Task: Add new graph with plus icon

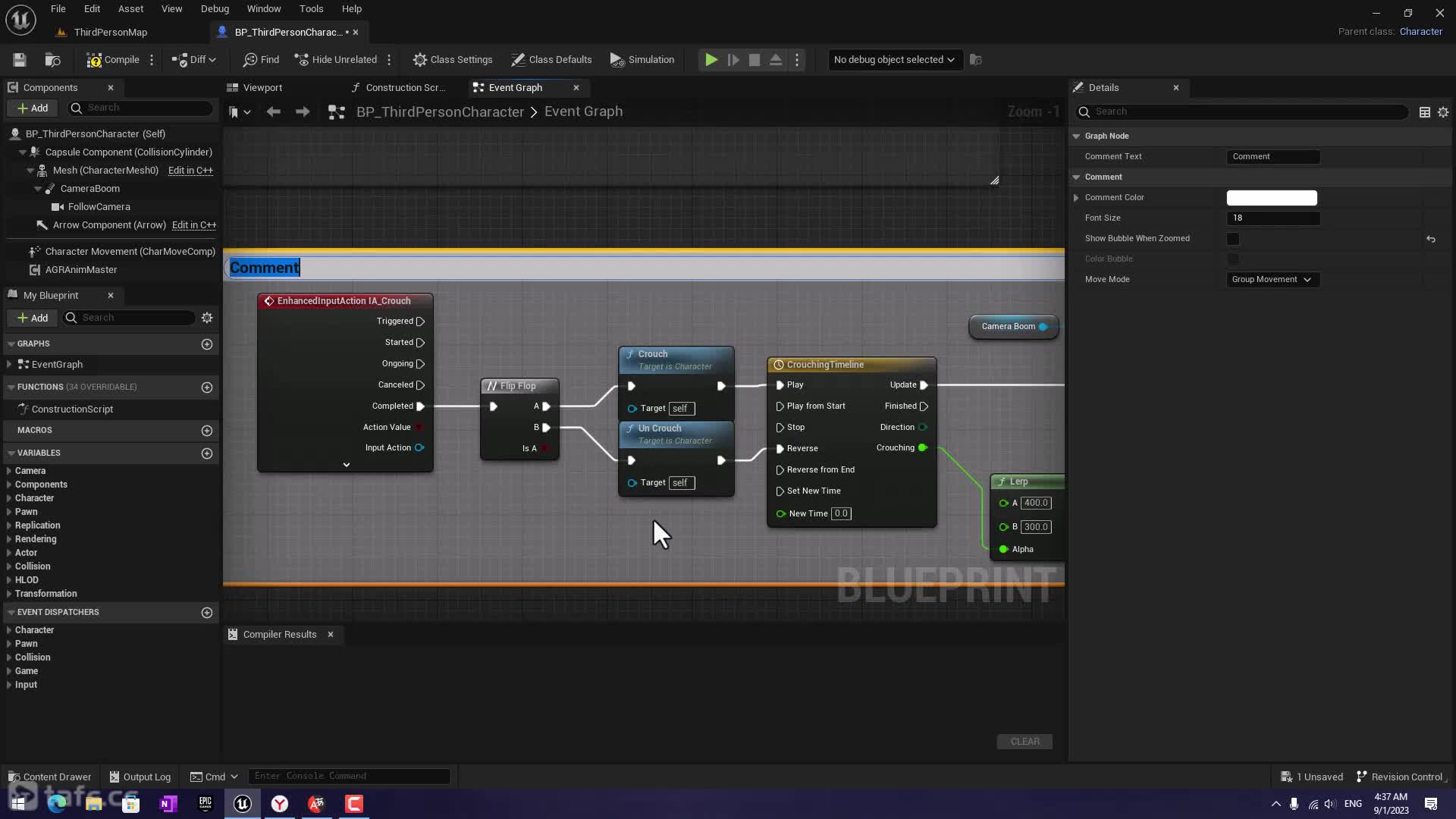Action: (x=207, y=344)
